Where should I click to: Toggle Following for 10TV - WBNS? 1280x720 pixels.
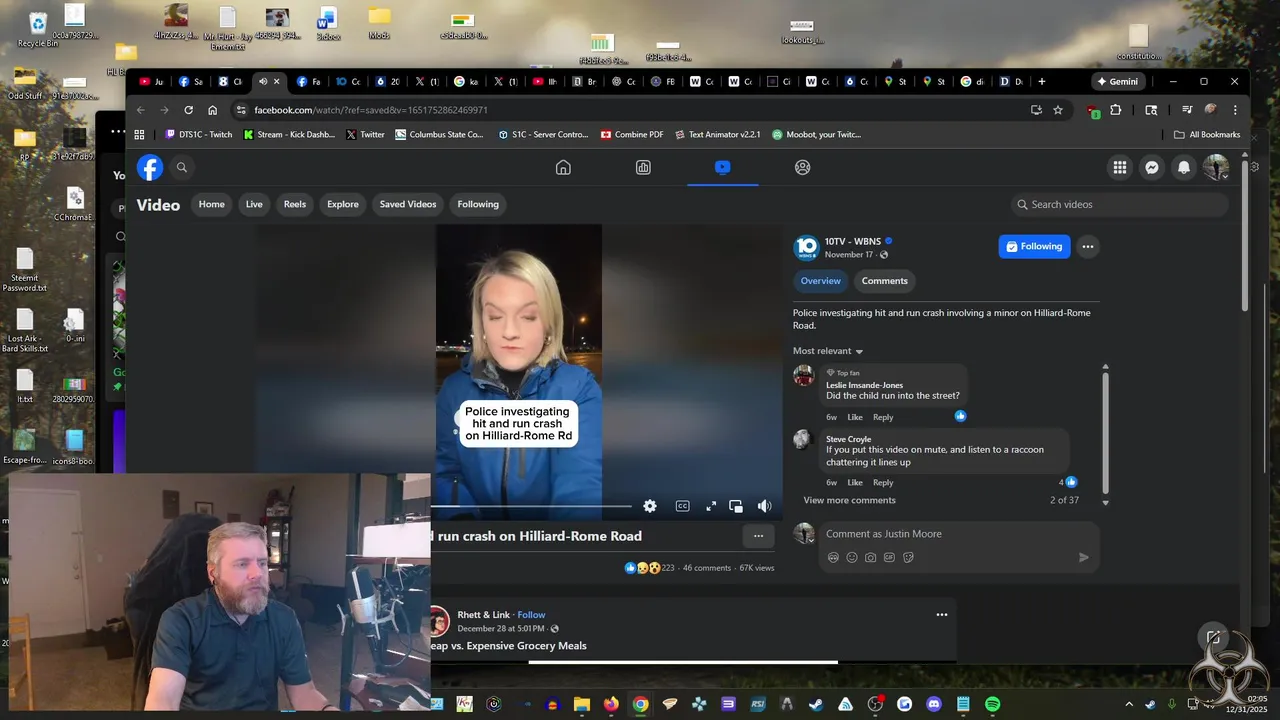coord(1034,247)
